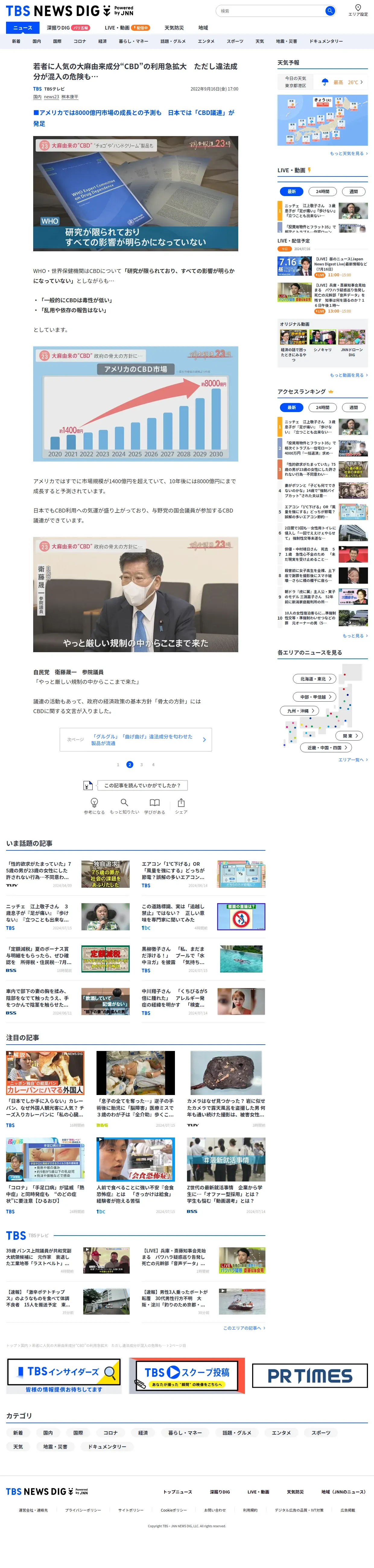Image resolution: width=374 pixels, height=1568 pixels.
Task: Click the 参考になる lightbulb reaction icon
Action: (x=94, y=803)
